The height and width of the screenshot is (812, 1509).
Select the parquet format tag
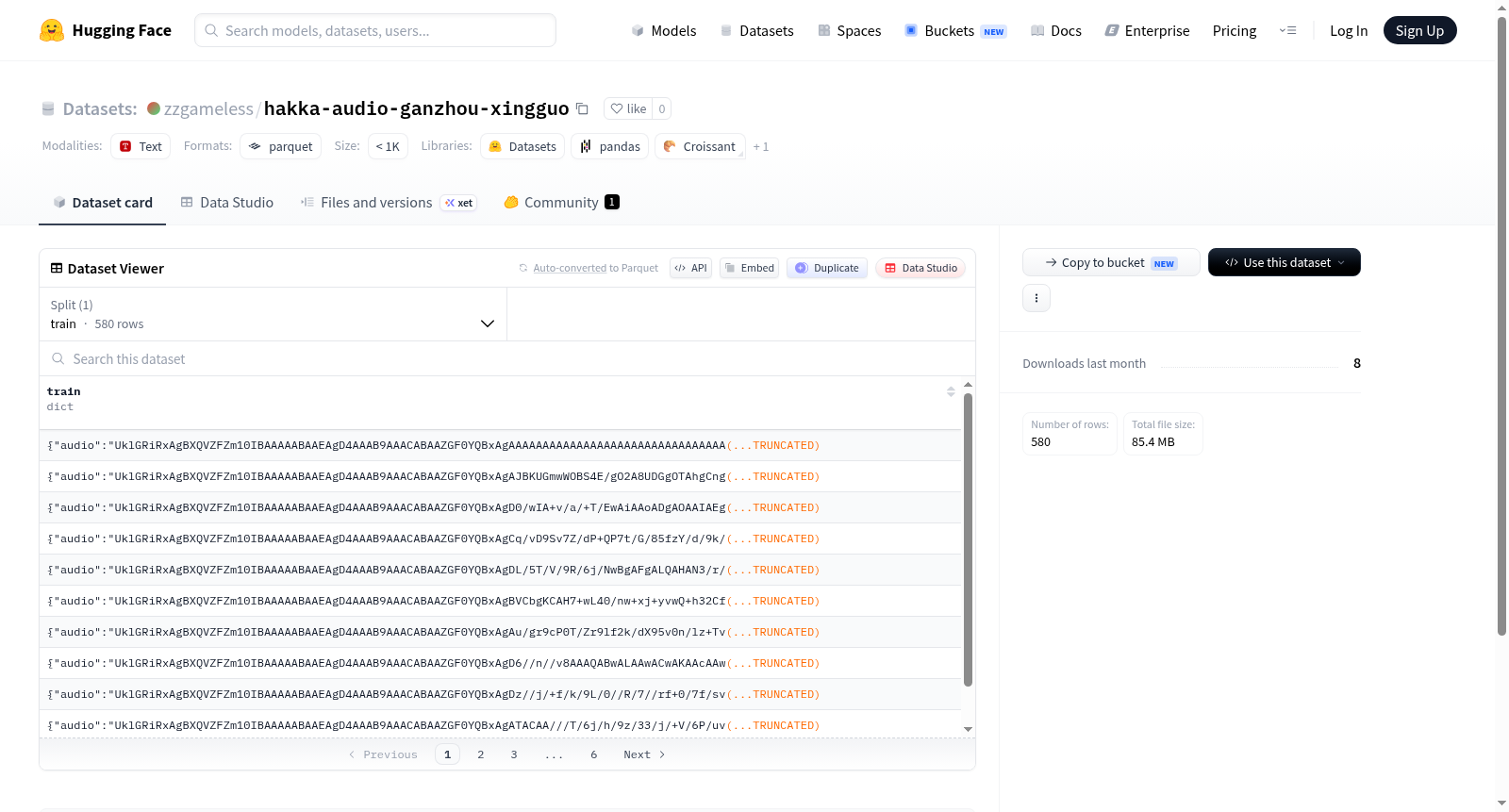[x=281, y=146]
